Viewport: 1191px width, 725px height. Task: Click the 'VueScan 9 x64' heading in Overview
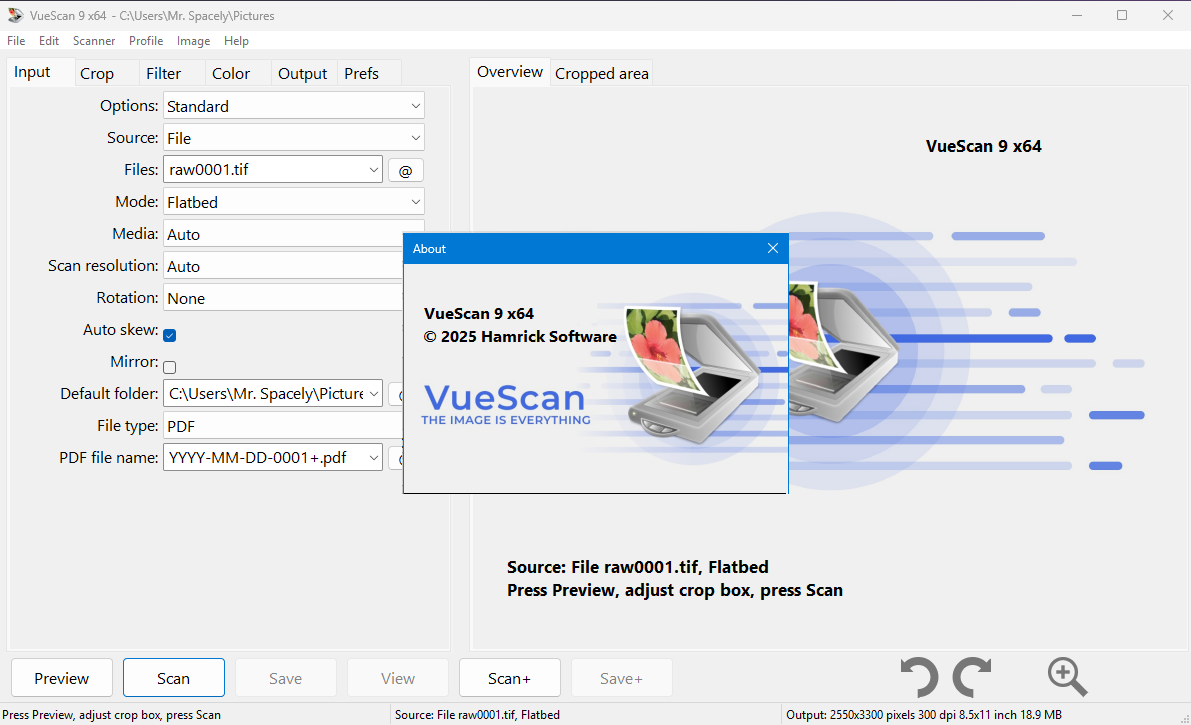(984, 147)
